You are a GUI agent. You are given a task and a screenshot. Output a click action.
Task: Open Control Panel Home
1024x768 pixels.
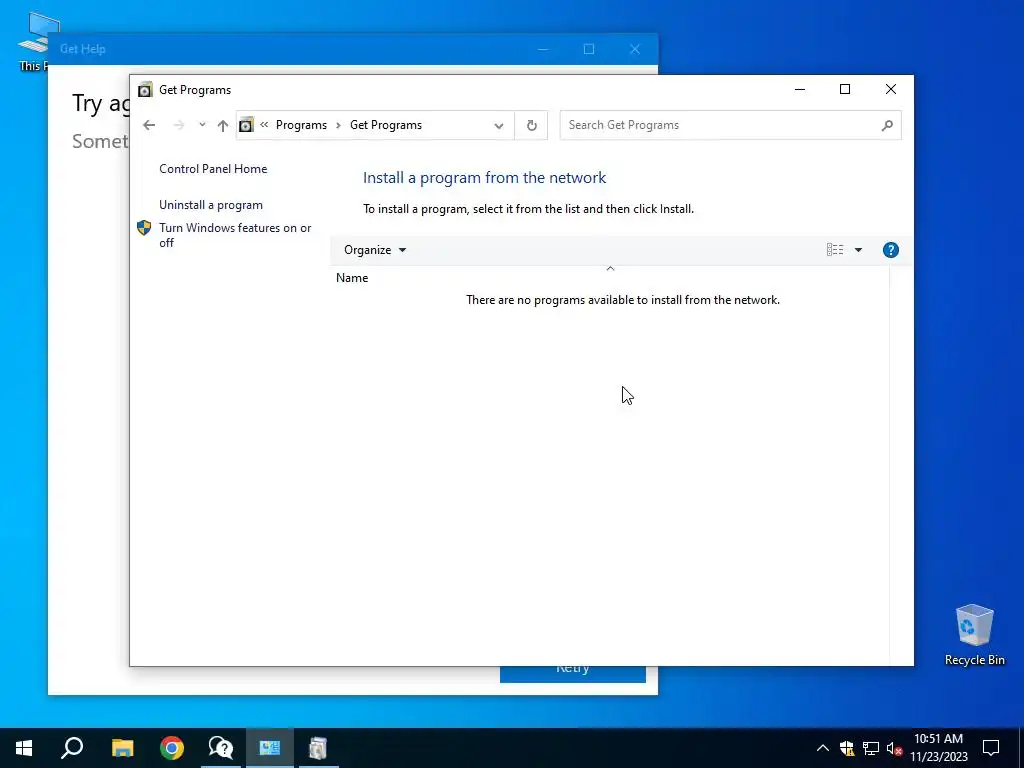pos(213,168)
